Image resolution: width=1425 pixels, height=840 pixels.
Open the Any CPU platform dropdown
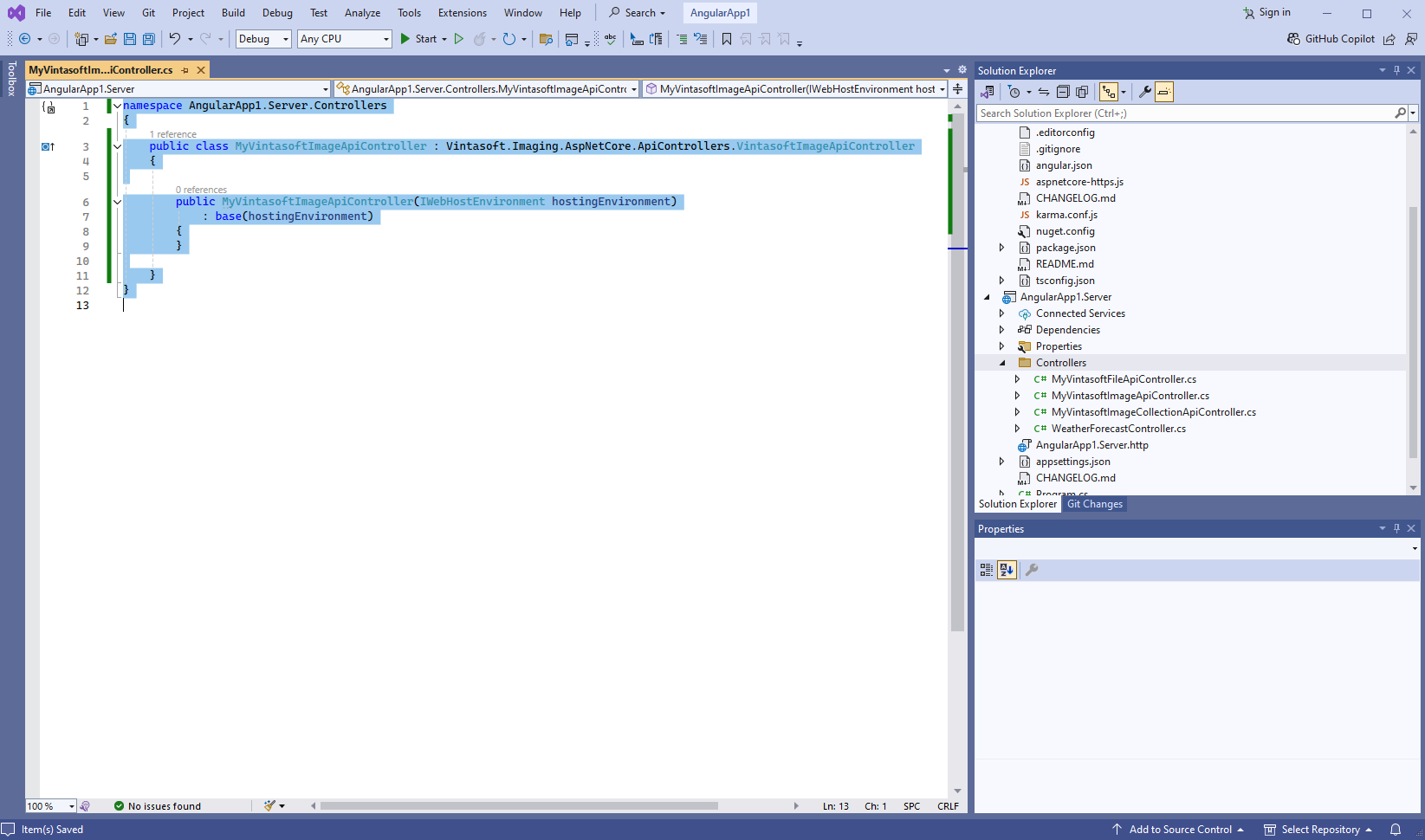tap(344, 39)
